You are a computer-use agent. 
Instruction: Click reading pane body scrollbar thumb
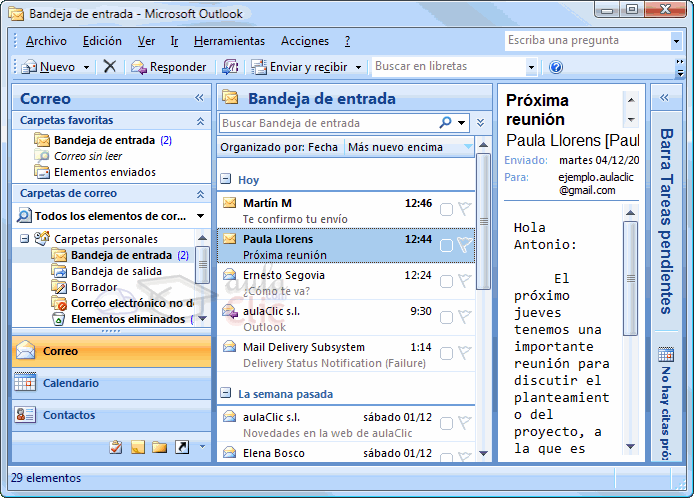pos(630,278)
